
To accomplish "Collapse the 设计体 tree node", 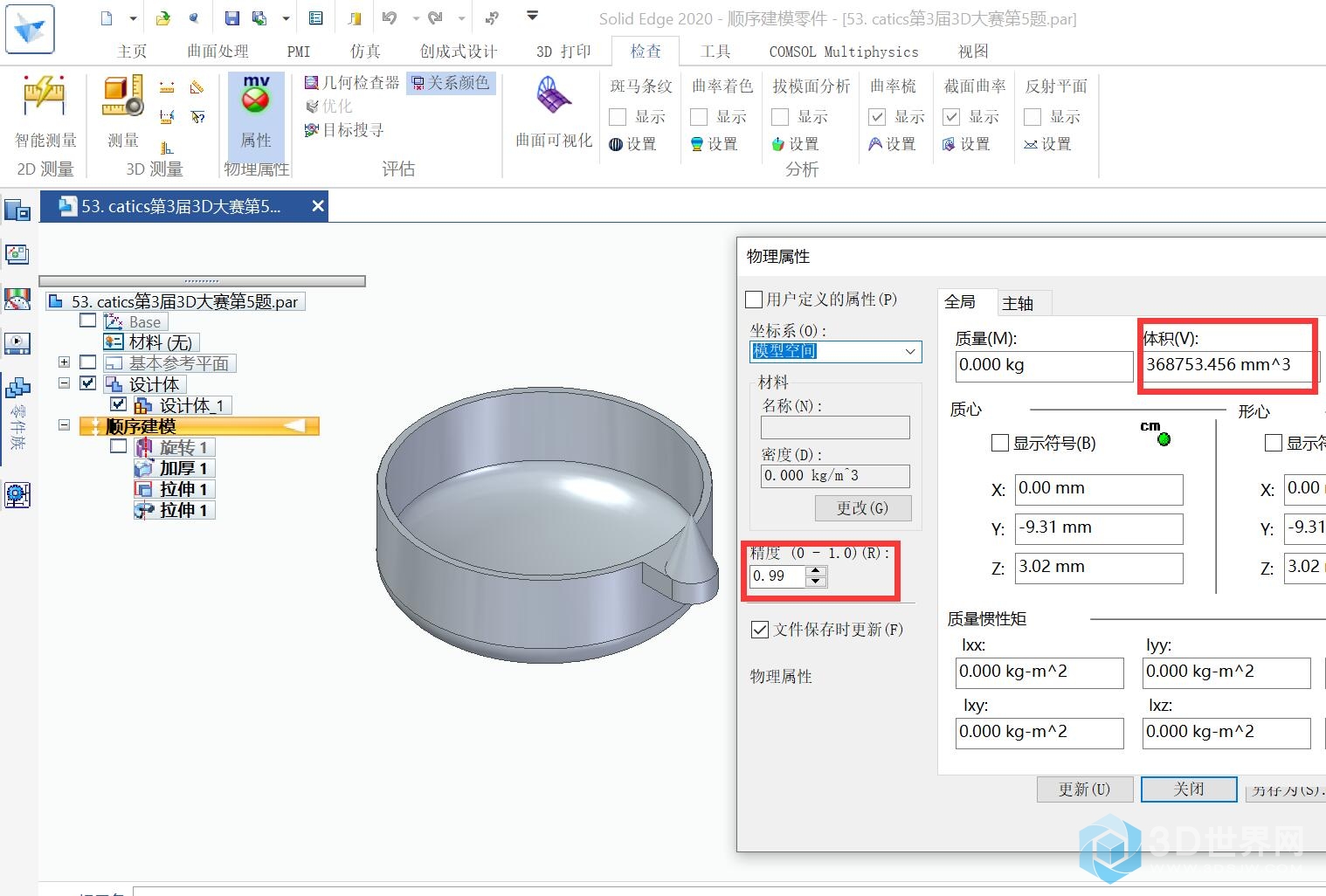I will tap(64, 383).
